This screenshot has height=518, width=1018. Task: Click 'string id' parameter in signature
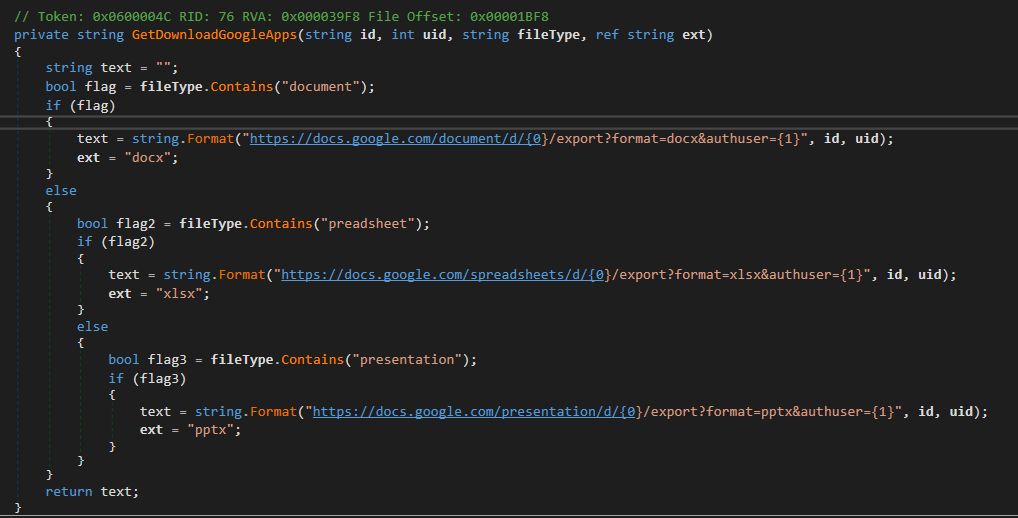[x=340, y=35]
